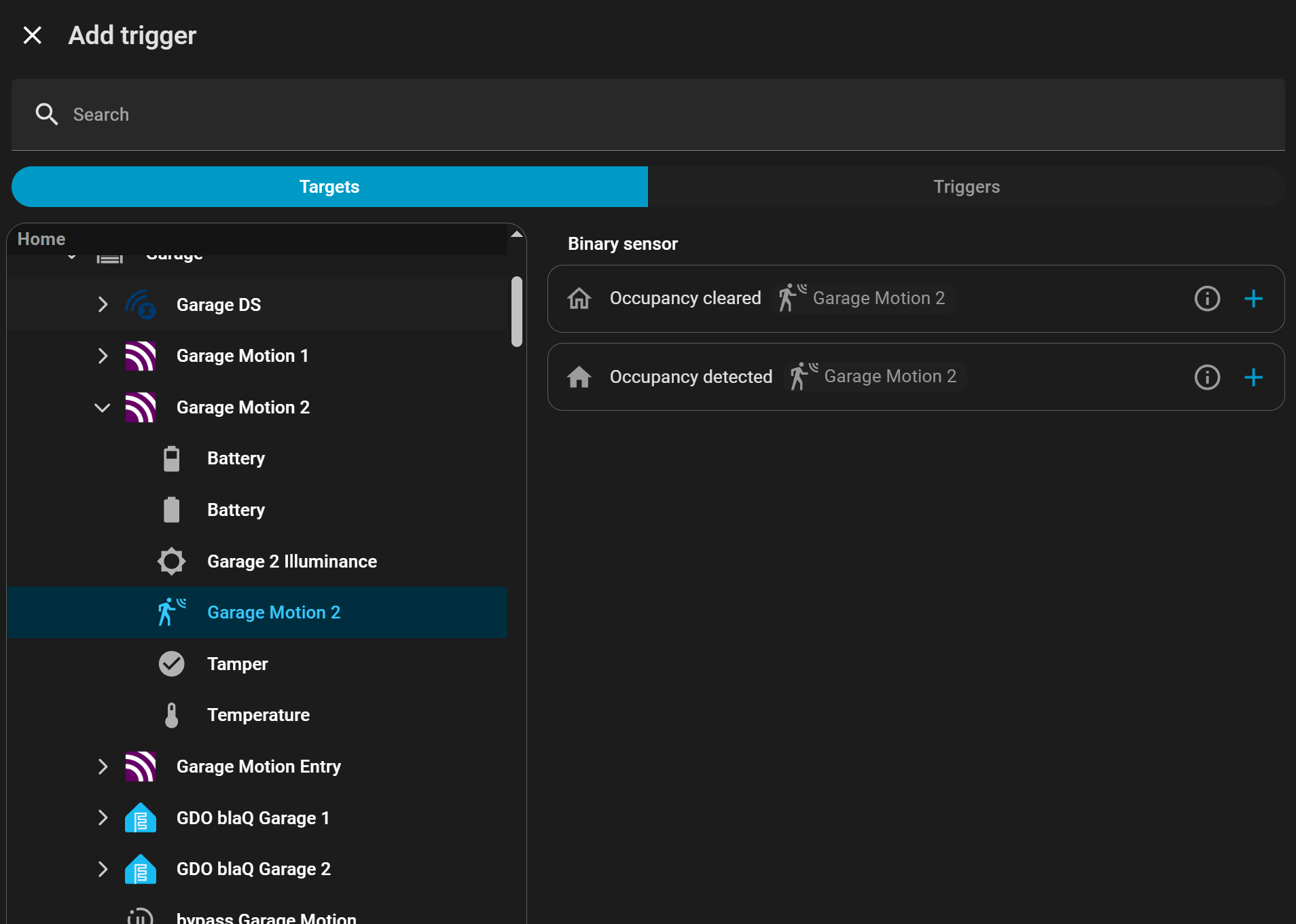Click the info icon for Occupancy detected
This screenshot has width=1296, height=924.
point(1207,377)
